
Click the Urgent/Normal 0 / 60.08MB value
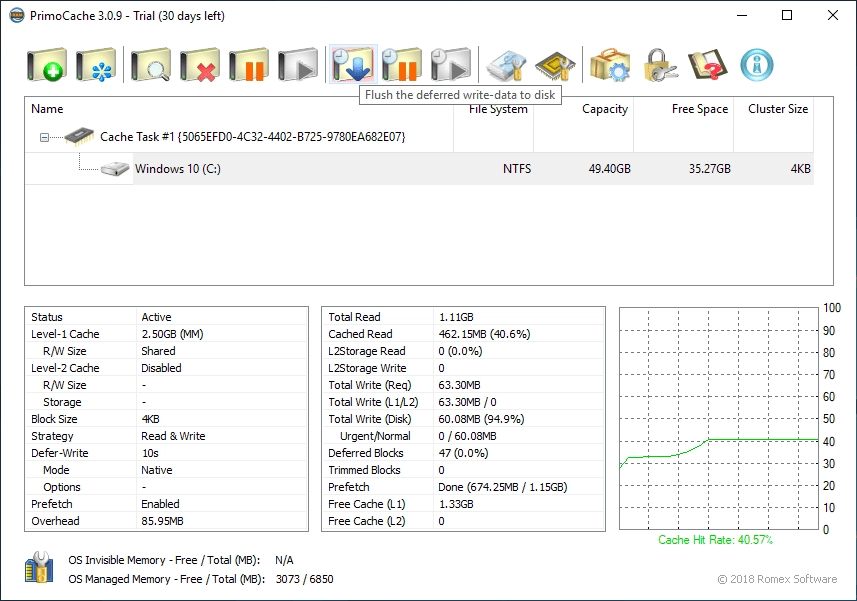467,436
